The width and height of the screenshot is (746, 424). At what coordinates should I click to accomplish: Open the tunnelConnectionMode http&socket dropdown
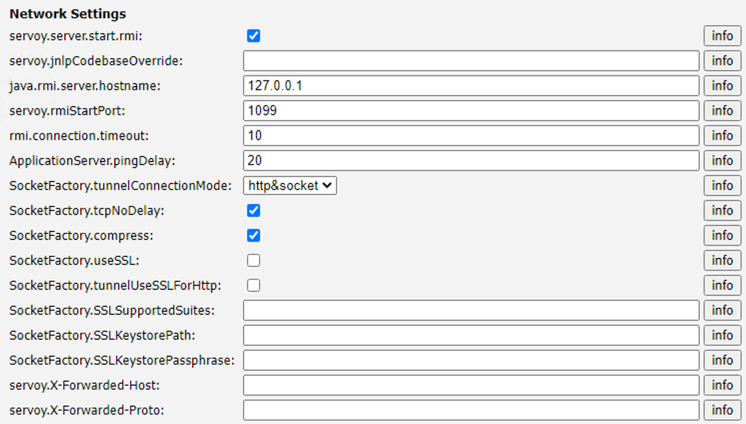[290, 186]
